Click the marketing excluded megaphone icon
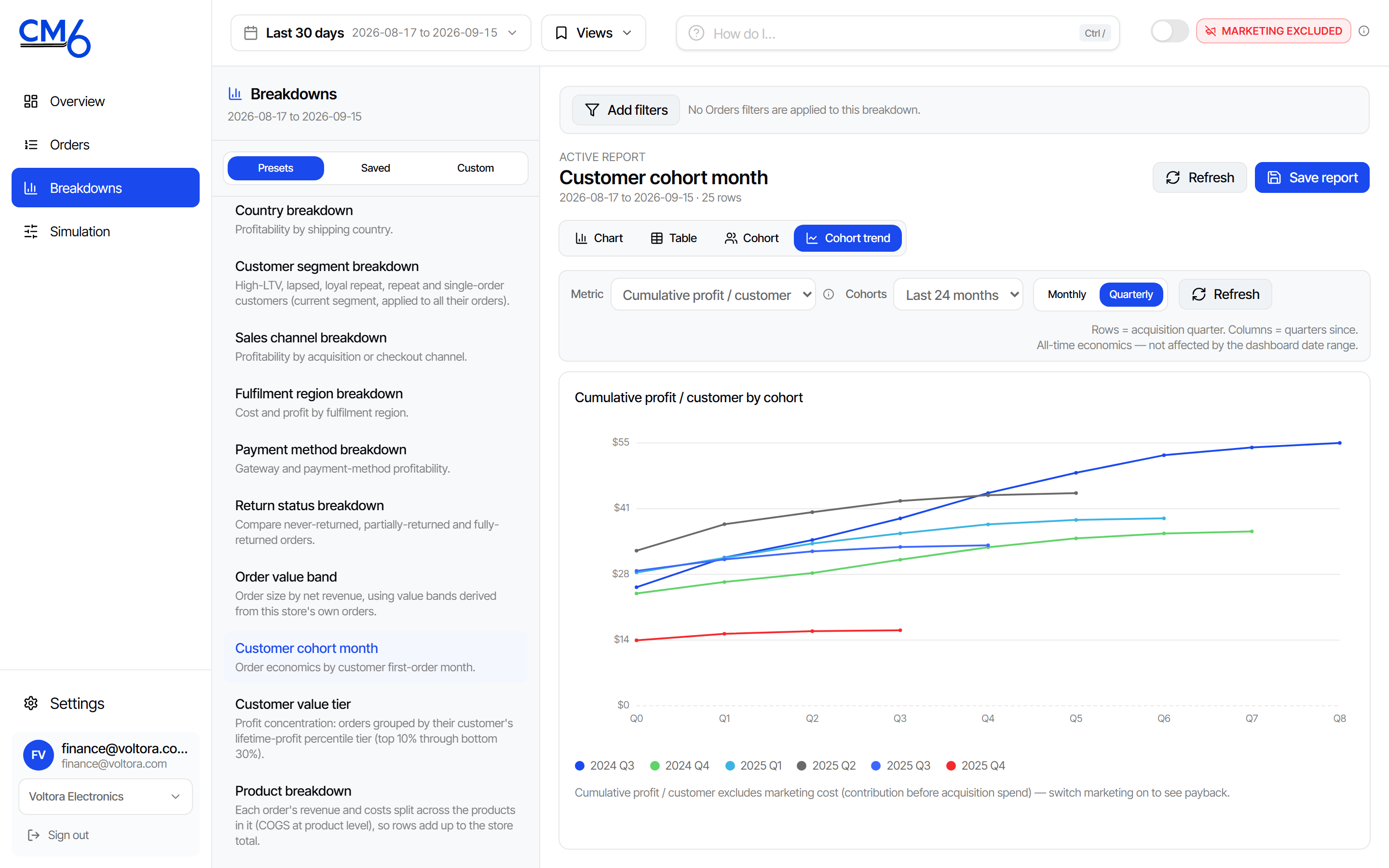 tap(1211, 31)
